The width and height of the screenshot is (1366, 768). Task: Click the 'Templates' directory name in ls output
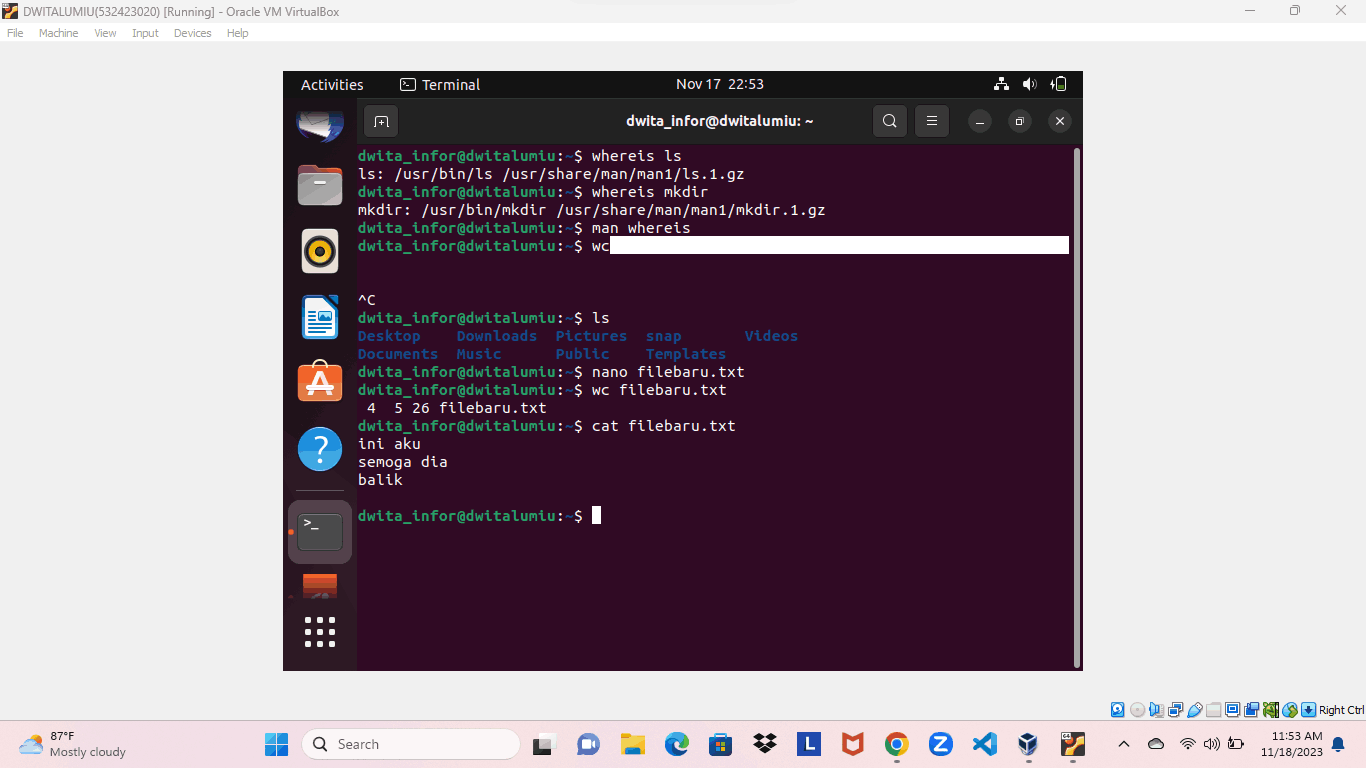point(686,354)
